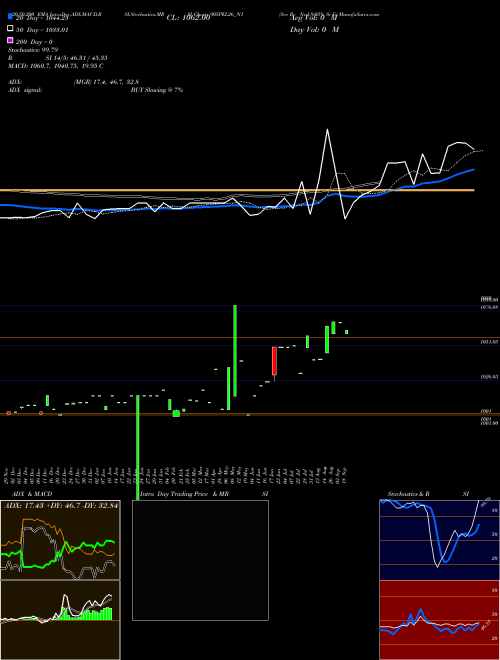Click the 'Intra Day Trading Price & MR' title
Viewport: 500px width, 660px height.
click(x=184, y=494)
